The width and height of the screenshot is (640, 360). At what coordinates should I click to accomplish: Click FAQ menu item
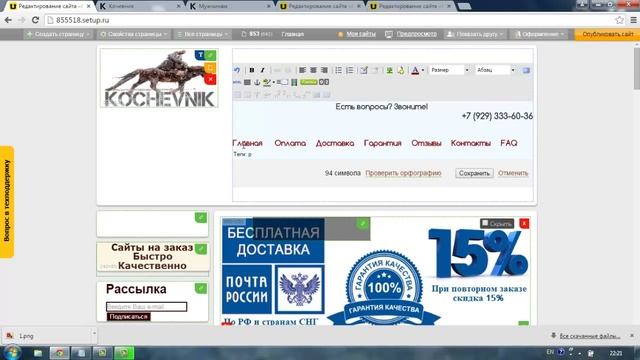509,143
